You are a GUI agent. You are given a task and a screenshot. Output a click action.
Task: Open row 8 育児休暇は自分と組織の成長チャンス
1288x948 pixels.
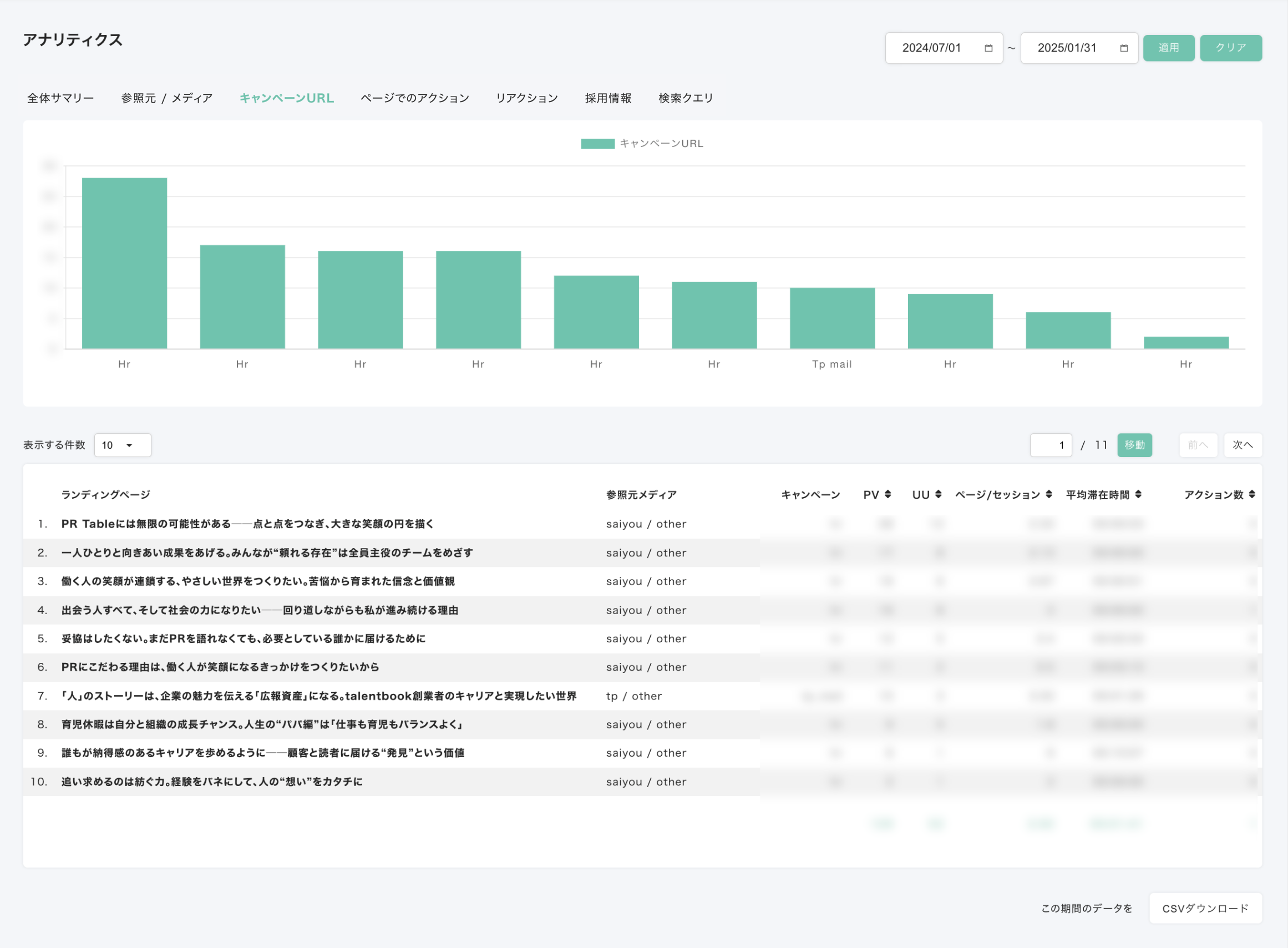[262, 724]
